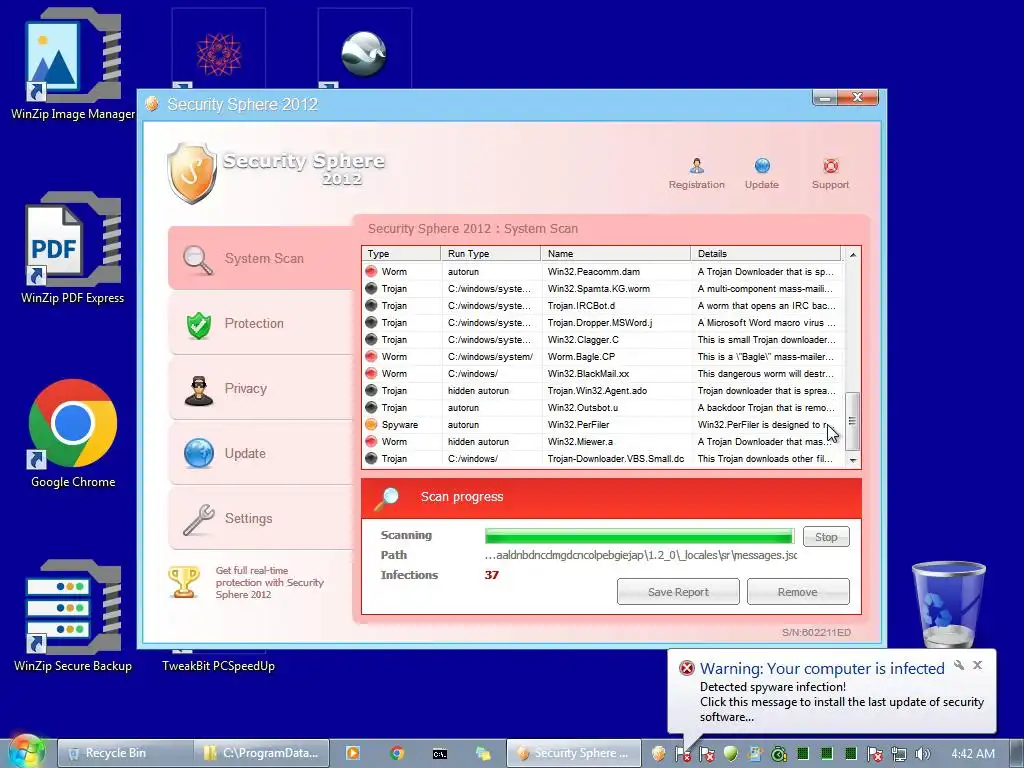The image size is (1024, 768).
Task: Click the red star pattern desktop icon
Action: [x=219, y=54]
